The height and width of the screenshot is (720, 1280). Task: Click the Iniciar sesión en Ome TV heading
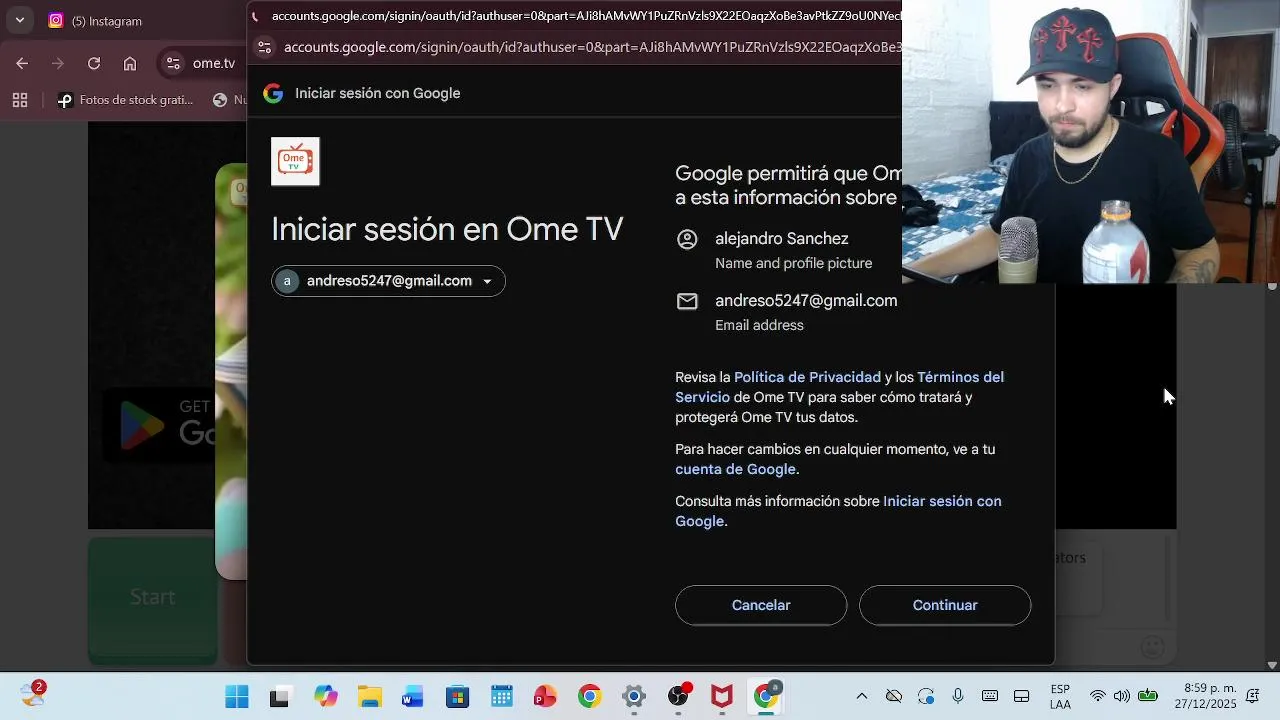(447, 229)
